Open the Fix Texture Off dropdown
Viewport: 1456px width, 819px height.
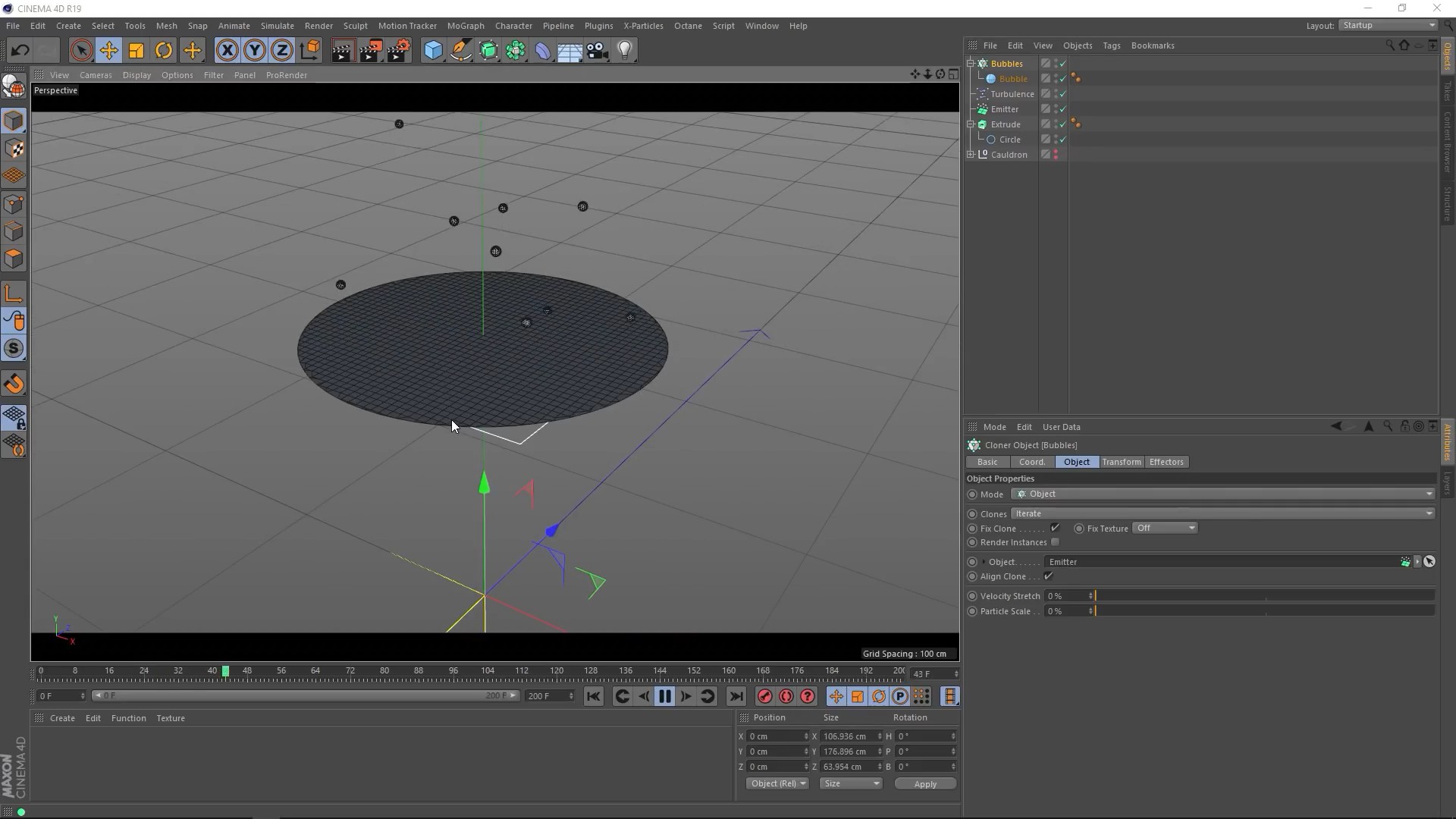[x=1164, y=529]
